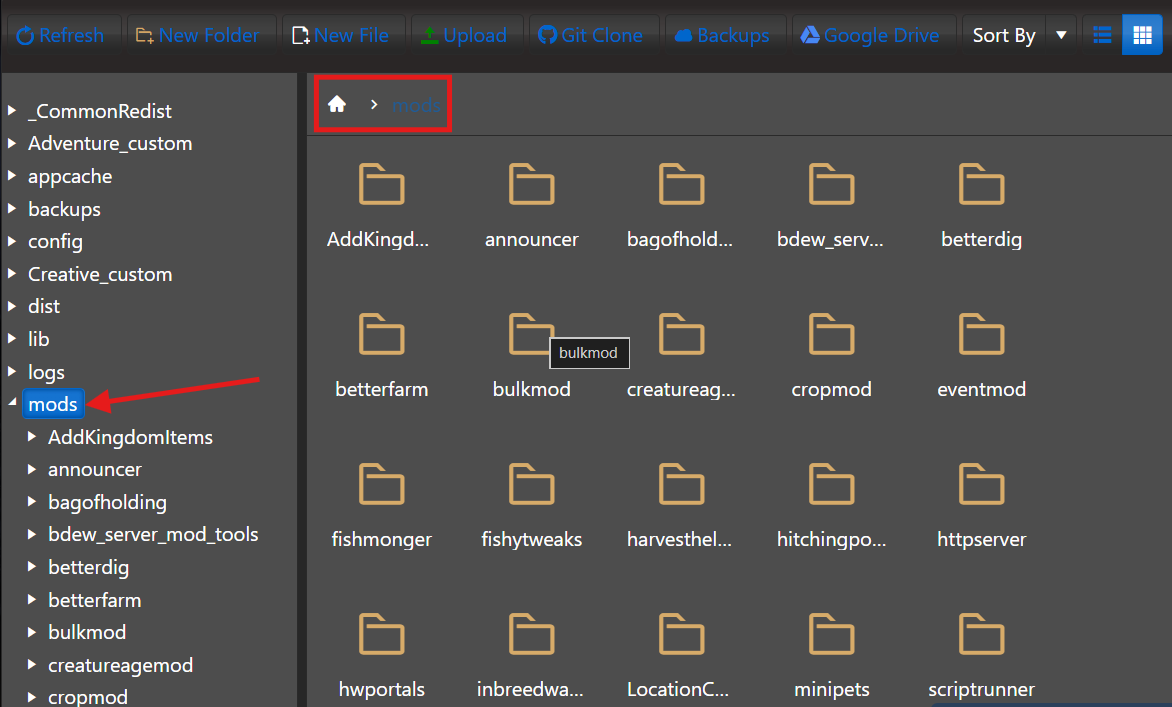Select cropmod in the folder tree
Screen dimensions: 1172x707
pyautogui.click(x=87, y=697)
